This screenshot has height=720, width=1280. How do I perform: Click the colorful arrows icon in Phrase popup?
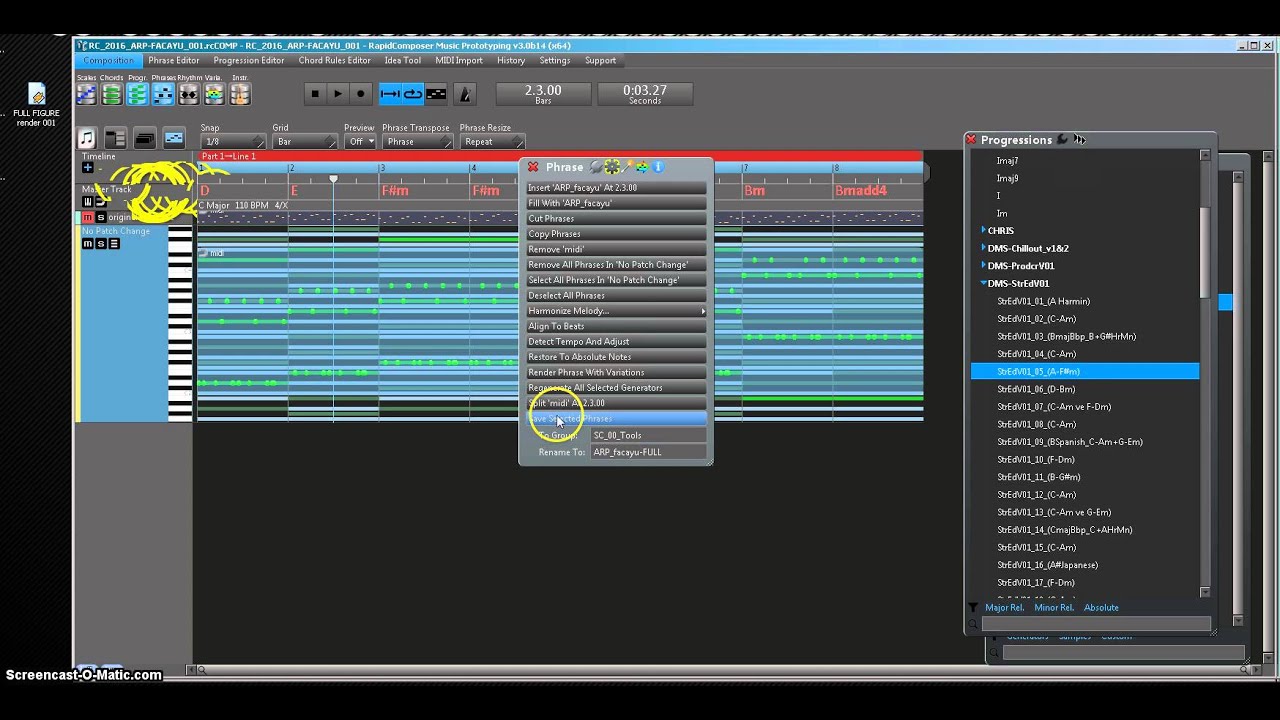(x=642, y=167)
